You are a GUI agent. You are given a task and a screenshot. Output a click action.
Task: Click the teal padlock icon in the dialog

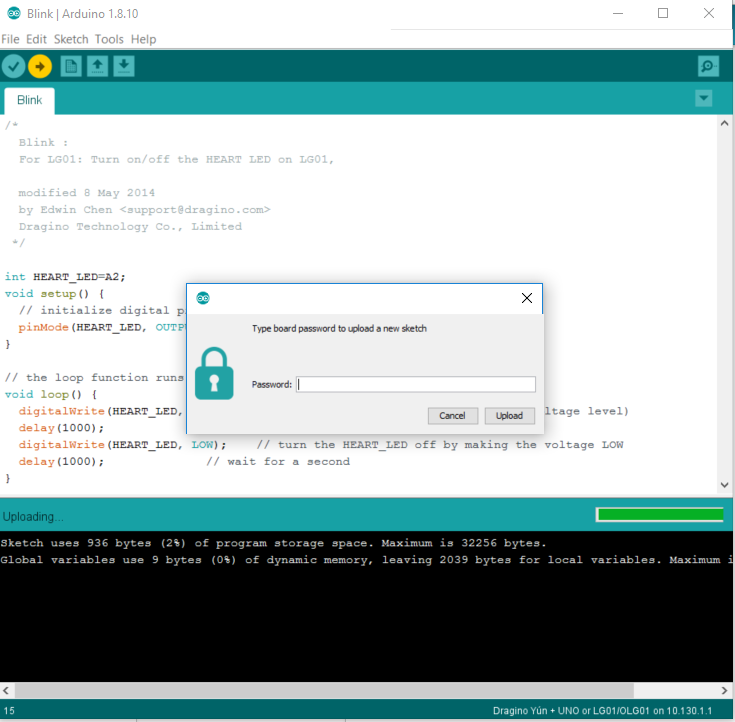[214, 374]
